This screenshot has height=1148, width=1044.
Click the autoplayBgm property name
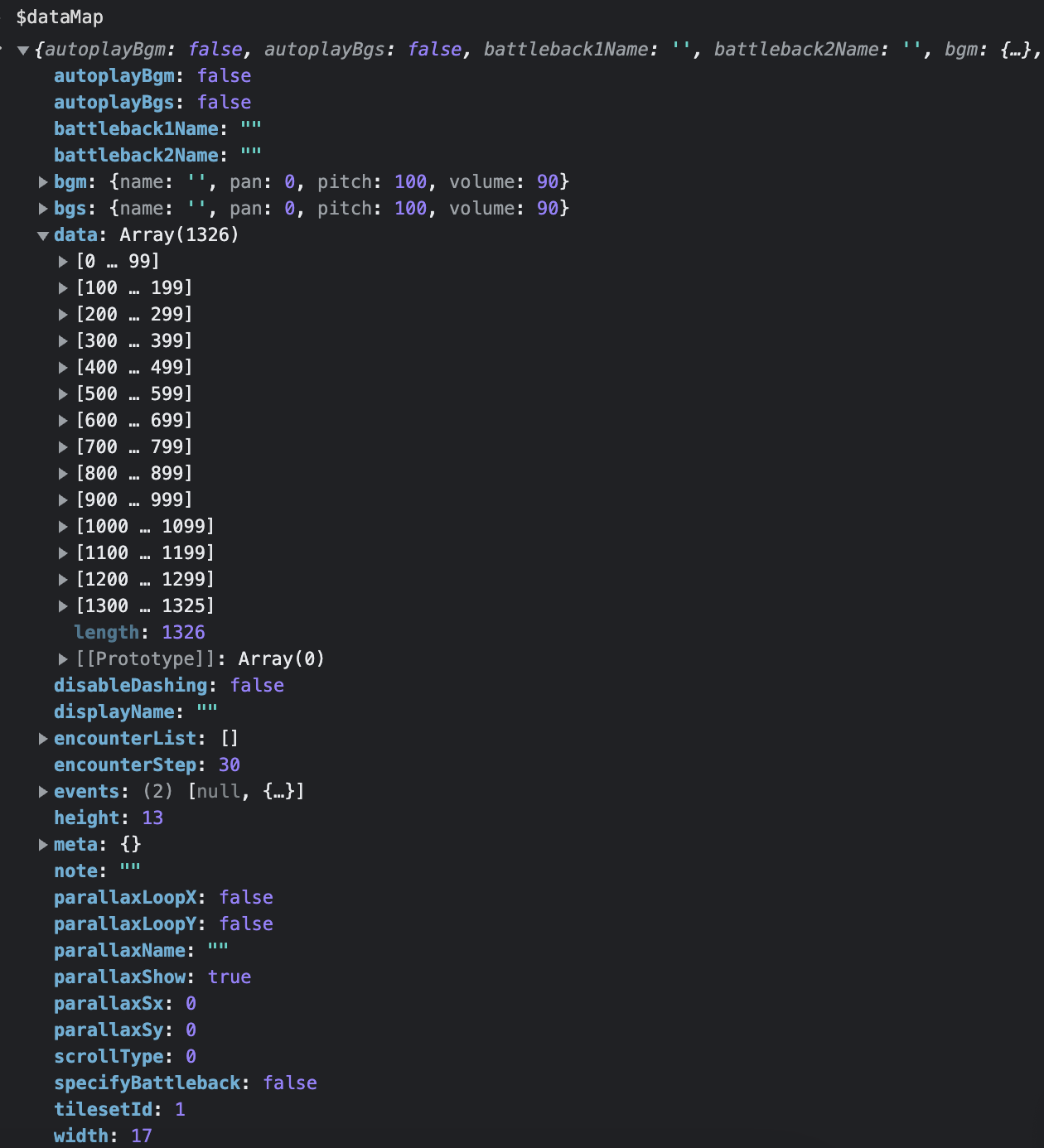(114, 76)
